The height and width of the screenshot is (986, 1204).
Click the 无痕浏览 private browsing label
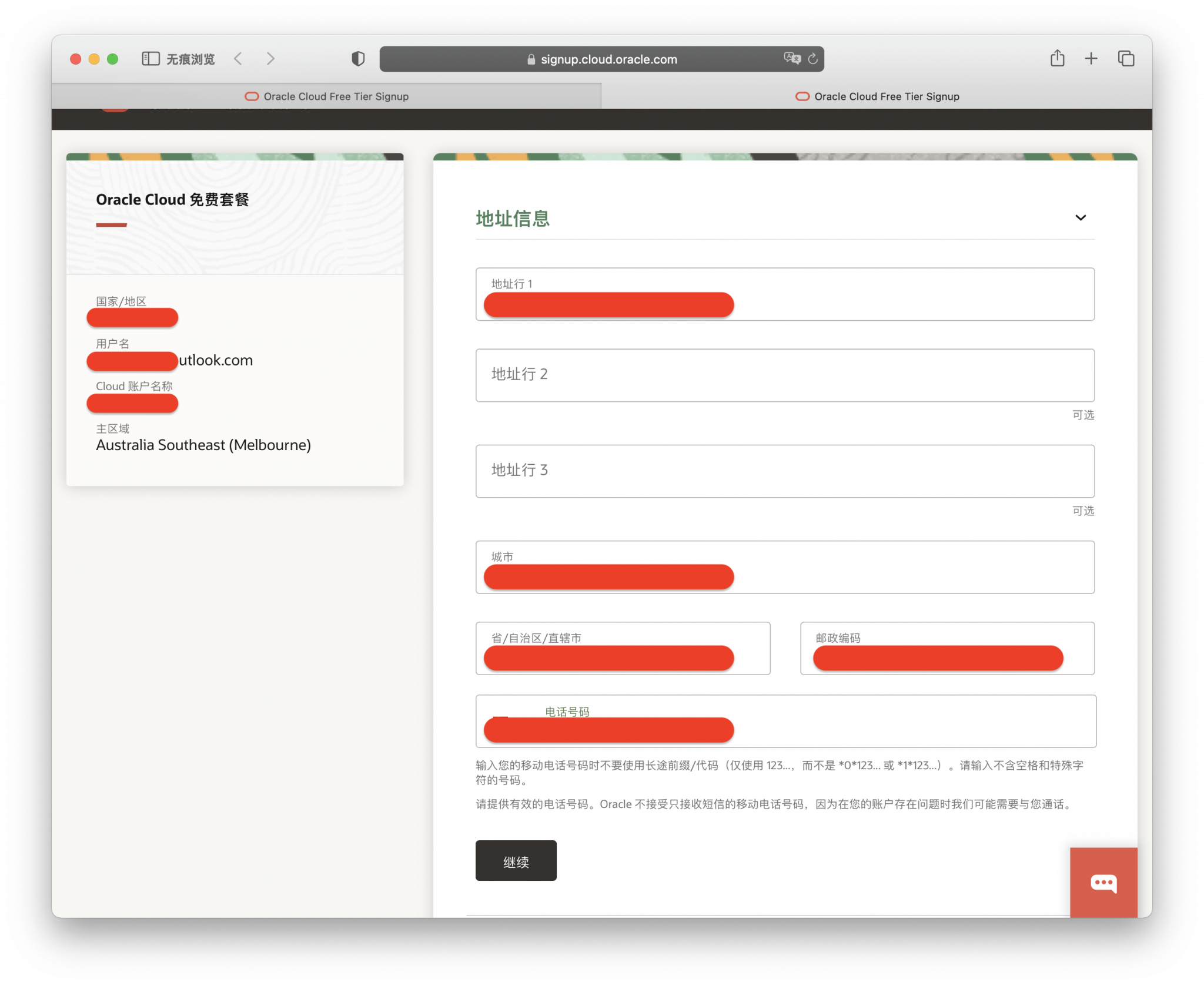click(190, 59)
